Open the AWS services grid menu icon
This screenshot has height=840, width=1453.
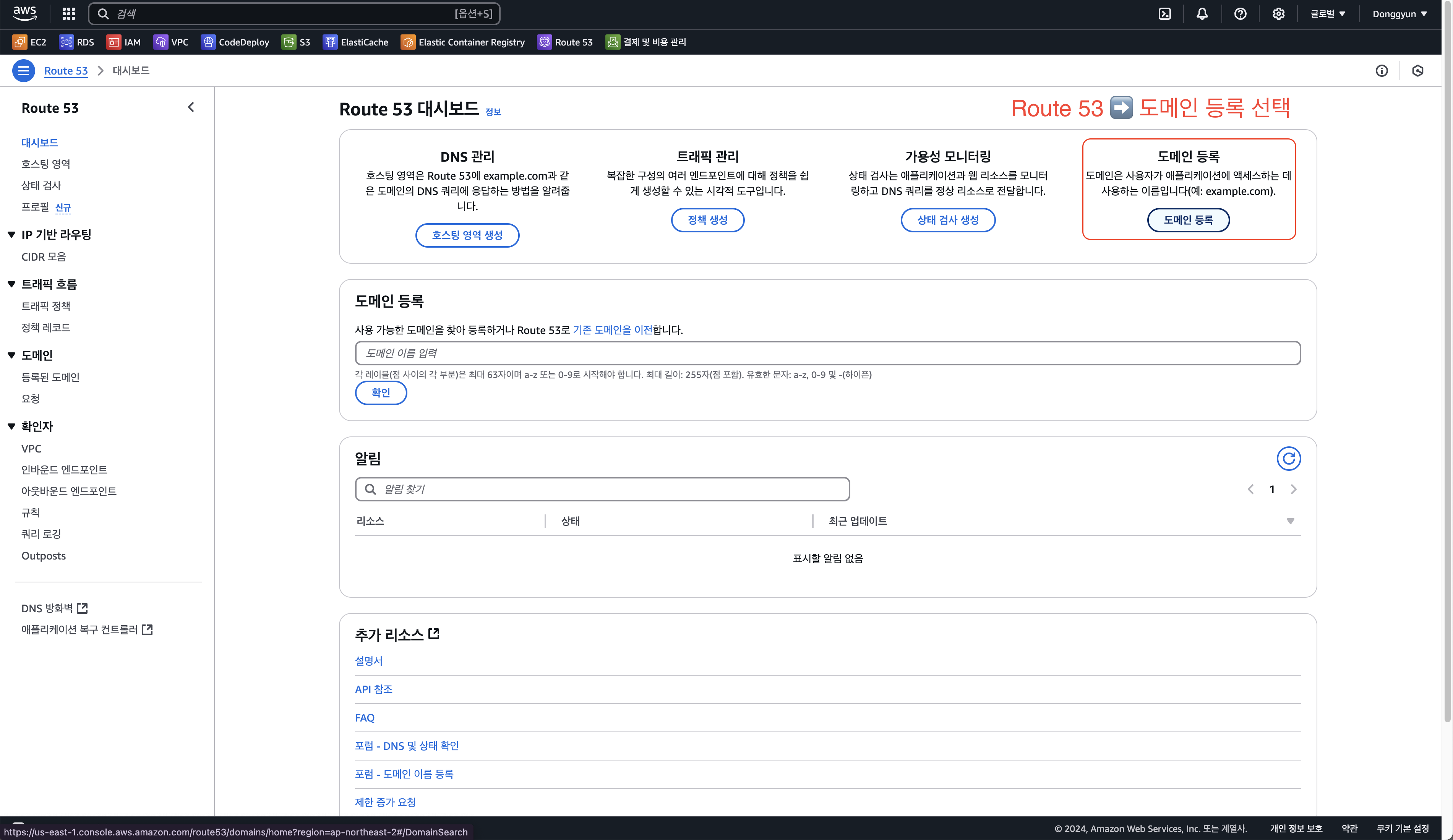[x=69, y=14]
